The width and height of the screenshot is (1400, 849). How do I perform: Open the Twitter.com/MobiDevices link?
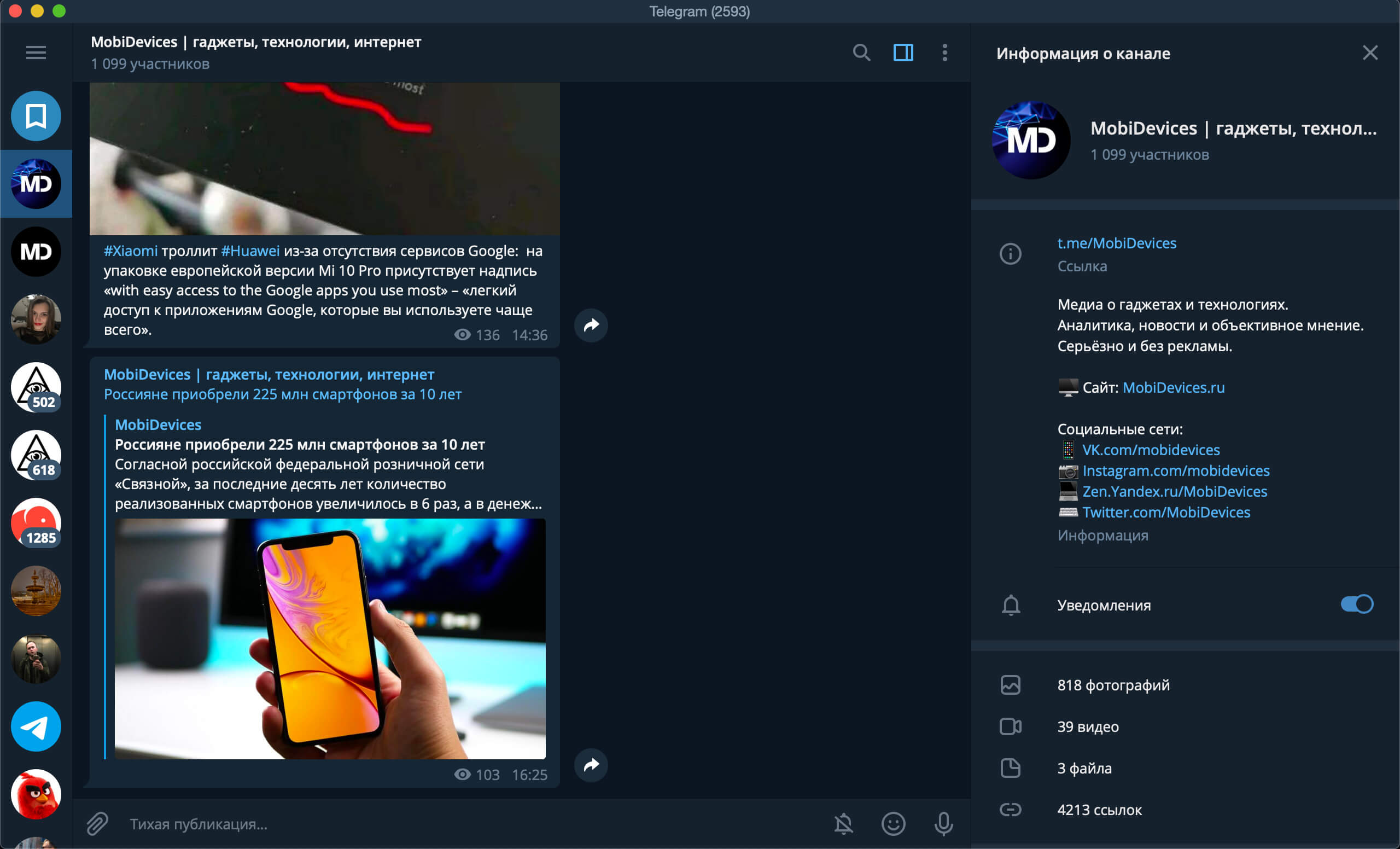click(1166, 513)
